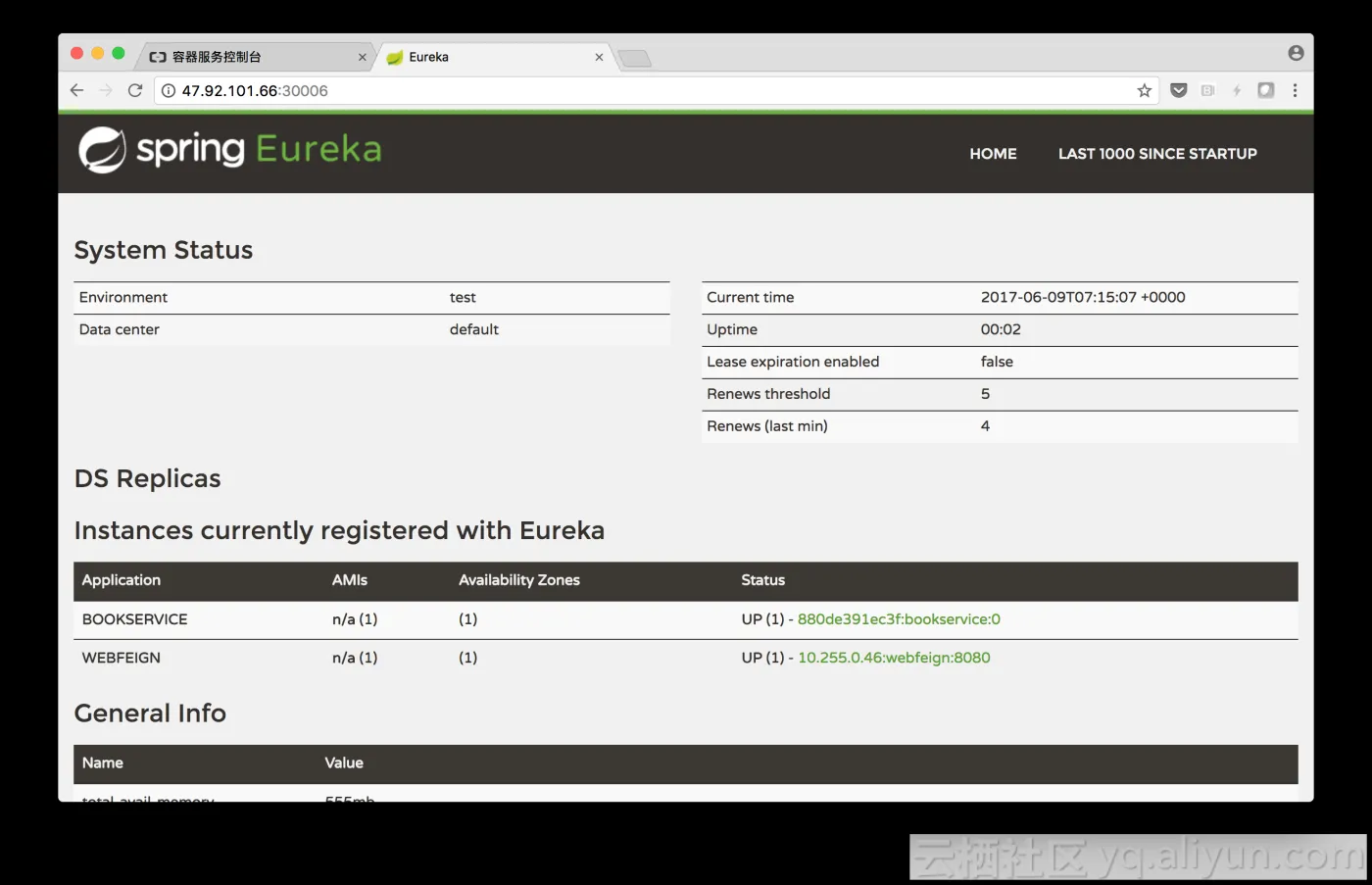The width and height of the screenshot is (1372, 885).
Task: Click the Spring Eureka logo
Action: tap(230, 150)
